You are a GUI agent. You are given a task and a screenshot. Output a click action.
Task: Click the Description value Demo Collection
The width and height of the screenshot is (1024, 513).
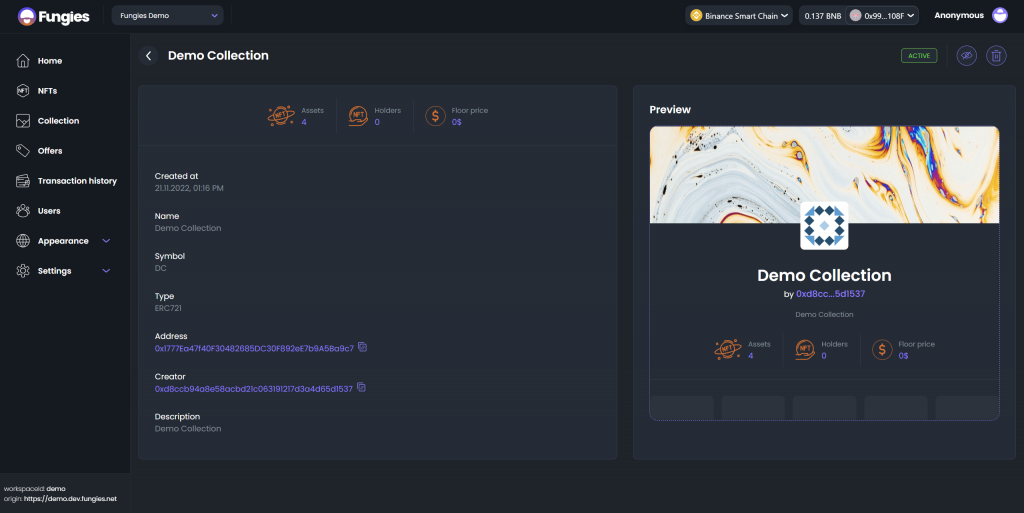point(188,429)
